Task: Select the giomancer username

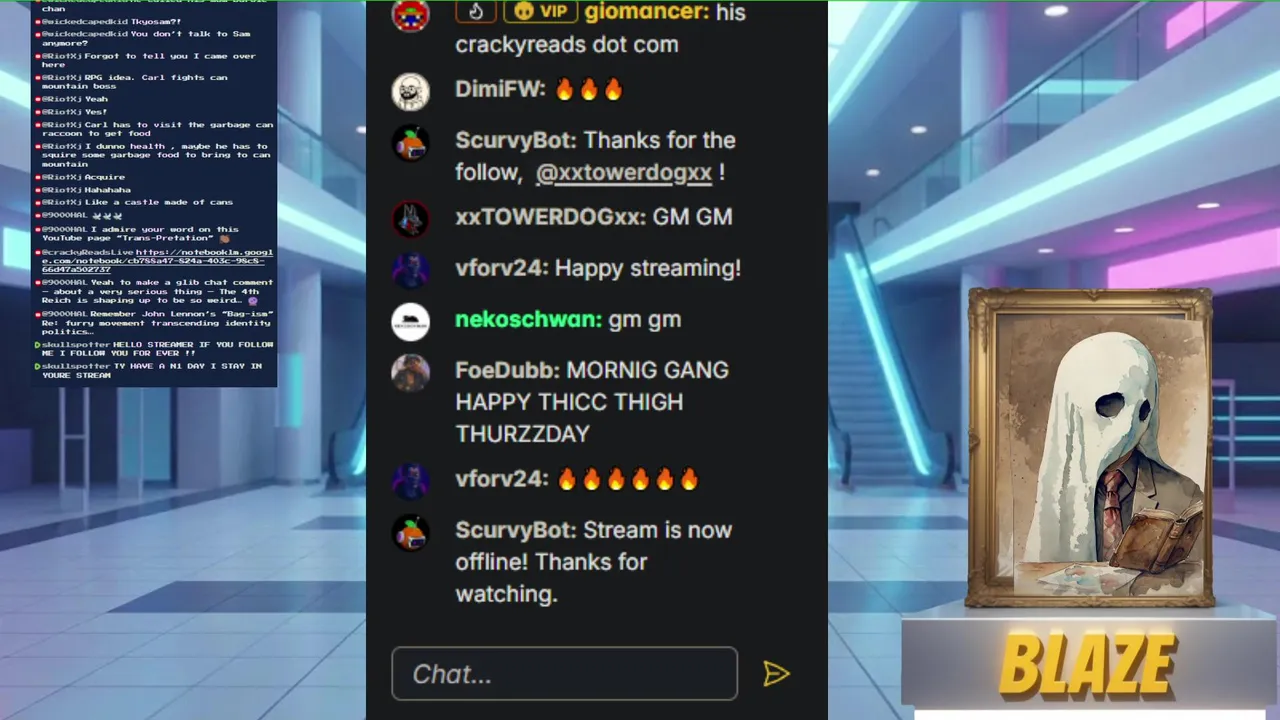Action: point(647,12)
